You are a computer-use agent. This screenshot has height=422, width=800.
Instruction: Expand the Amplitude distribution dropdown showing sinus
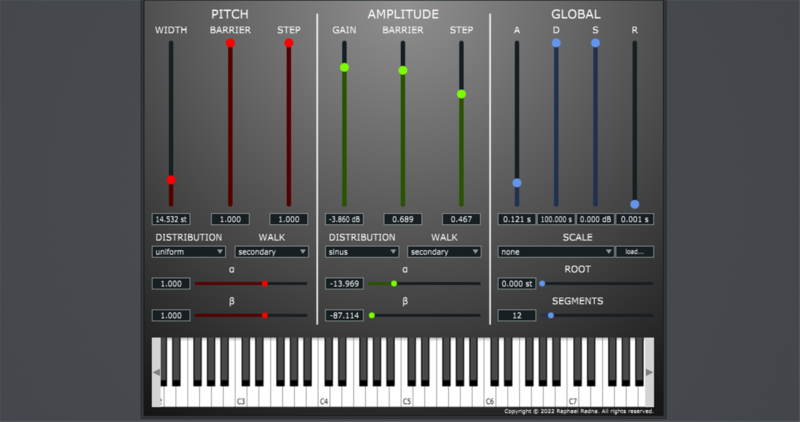tap(362, 252)
